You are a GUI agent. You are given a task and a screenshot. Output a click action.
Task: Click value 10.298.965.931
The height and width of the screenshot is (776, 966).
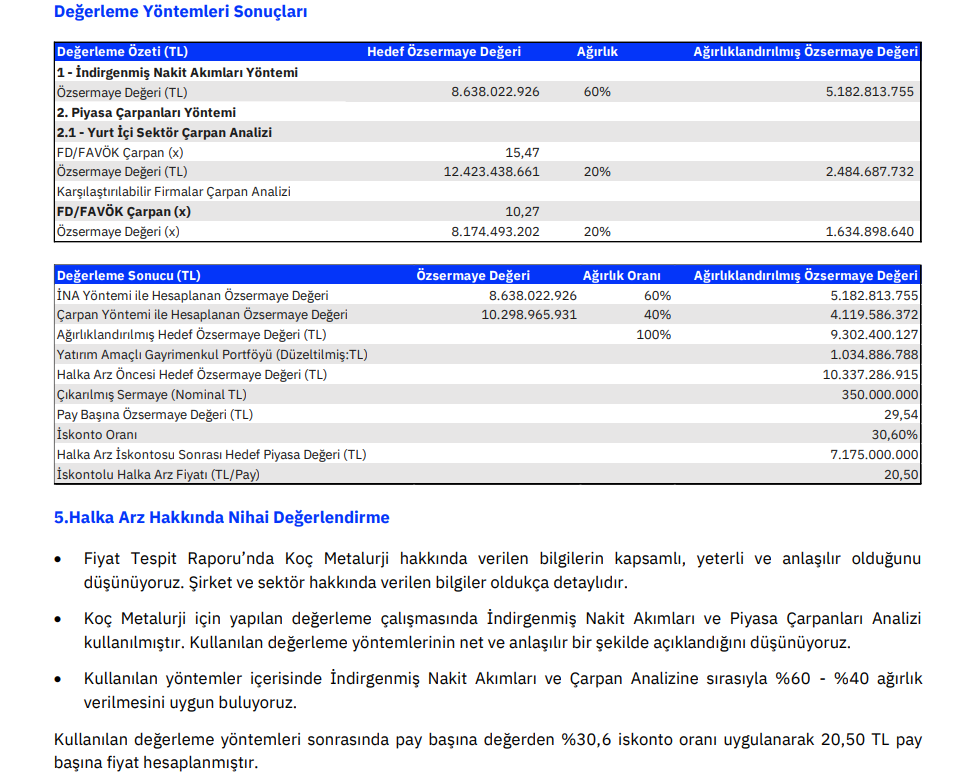click(529, 315)
